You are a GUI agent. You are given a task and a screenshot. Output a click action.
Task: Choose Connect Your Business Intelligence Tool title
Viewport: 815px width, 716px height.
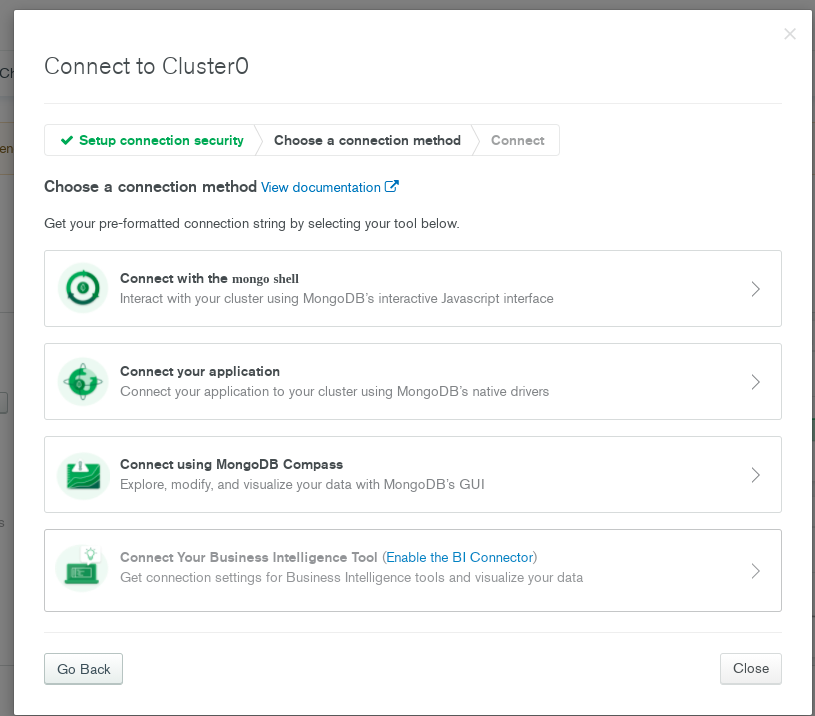point(248,557)
